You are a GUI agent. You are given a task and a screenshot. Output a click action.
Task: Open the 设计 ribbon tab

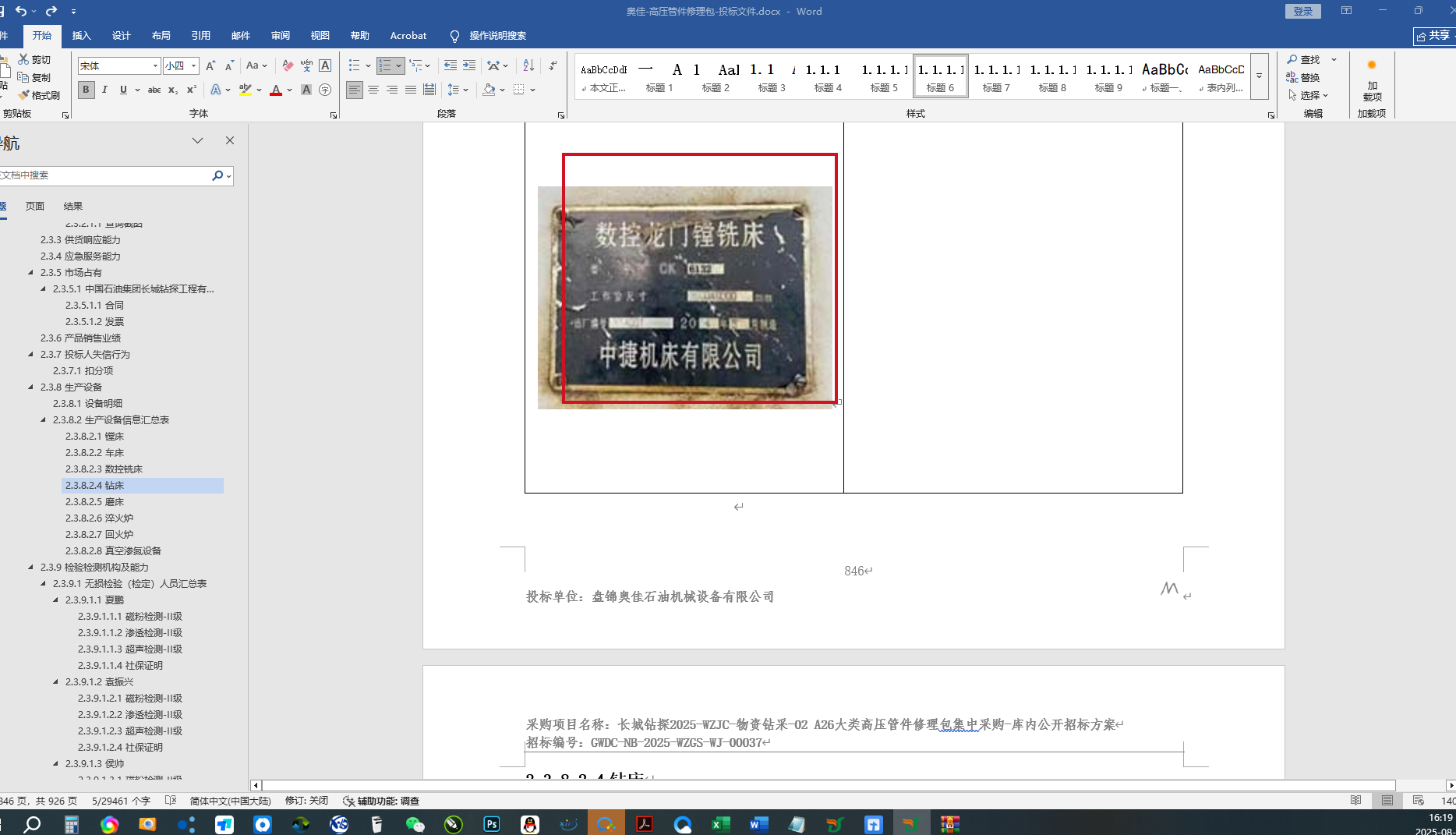coord(121,35)
